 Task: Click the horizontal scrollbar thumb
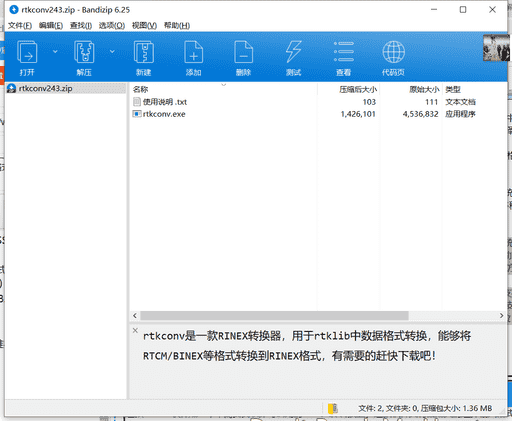coord(274,315)
